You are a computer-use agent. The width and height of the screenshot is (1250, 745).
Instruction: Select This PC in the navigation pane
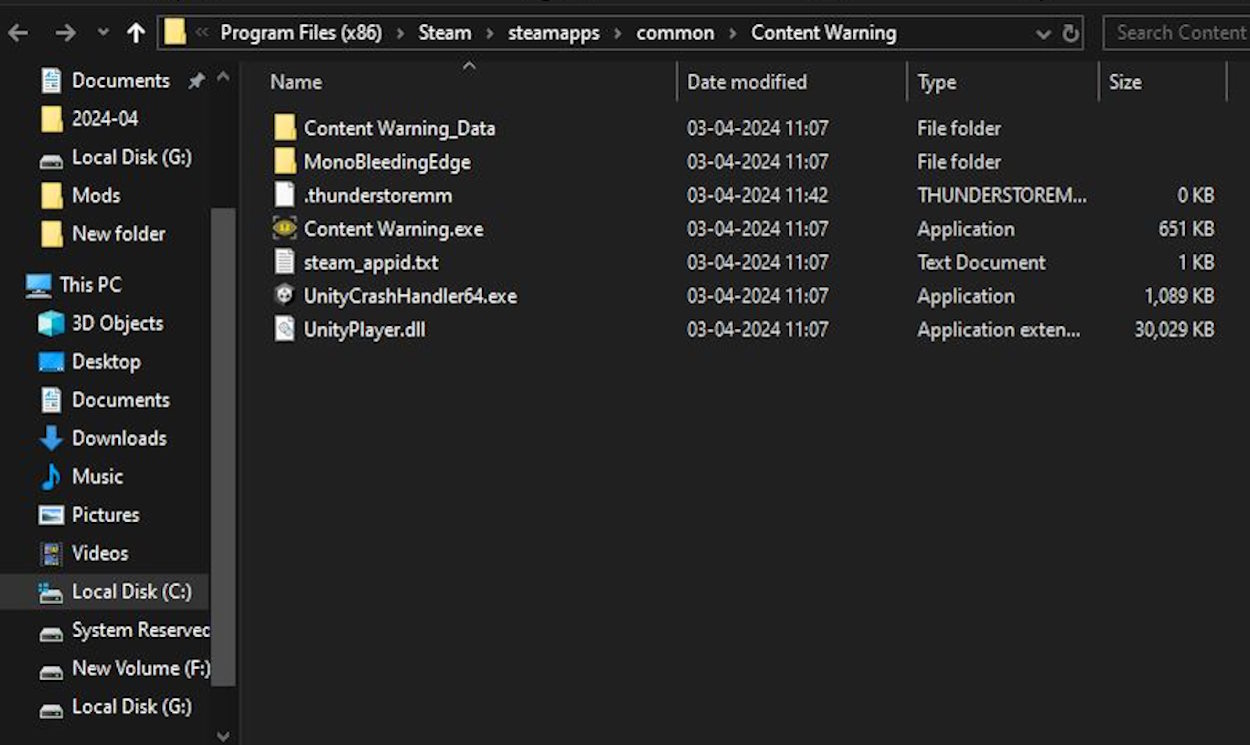[x=87, y=285]
